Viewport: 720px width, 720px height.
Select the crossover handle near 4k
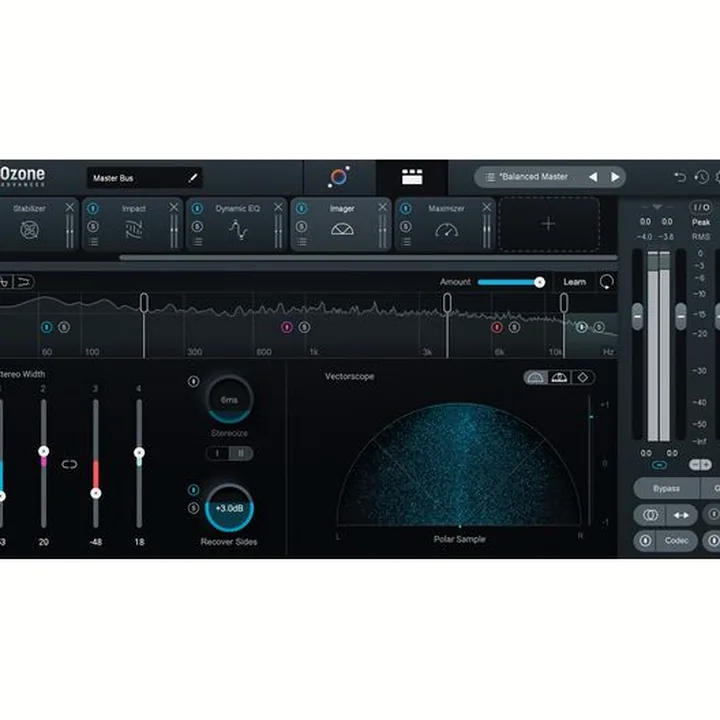[x=447, y=303]
